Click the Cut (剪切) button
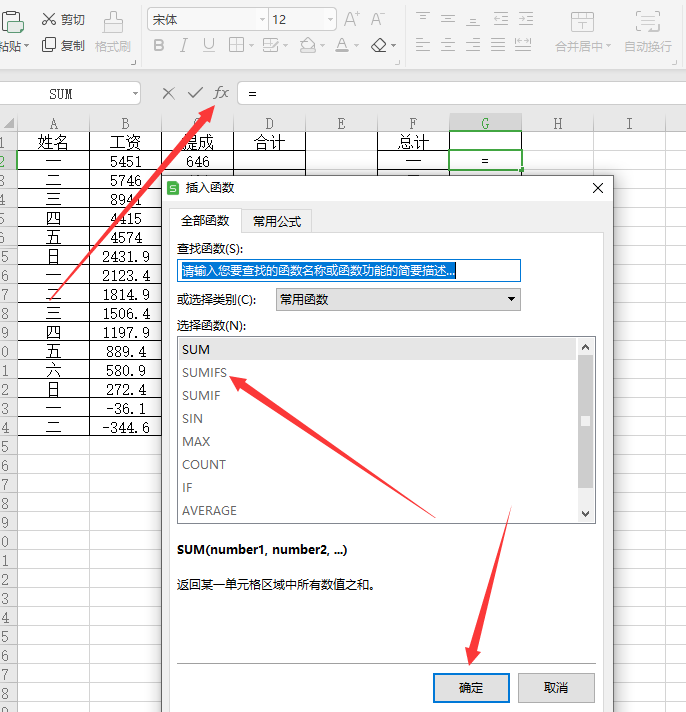Image resolution: width=686 pixels, height=712 pixels. (x=63, y=20)
